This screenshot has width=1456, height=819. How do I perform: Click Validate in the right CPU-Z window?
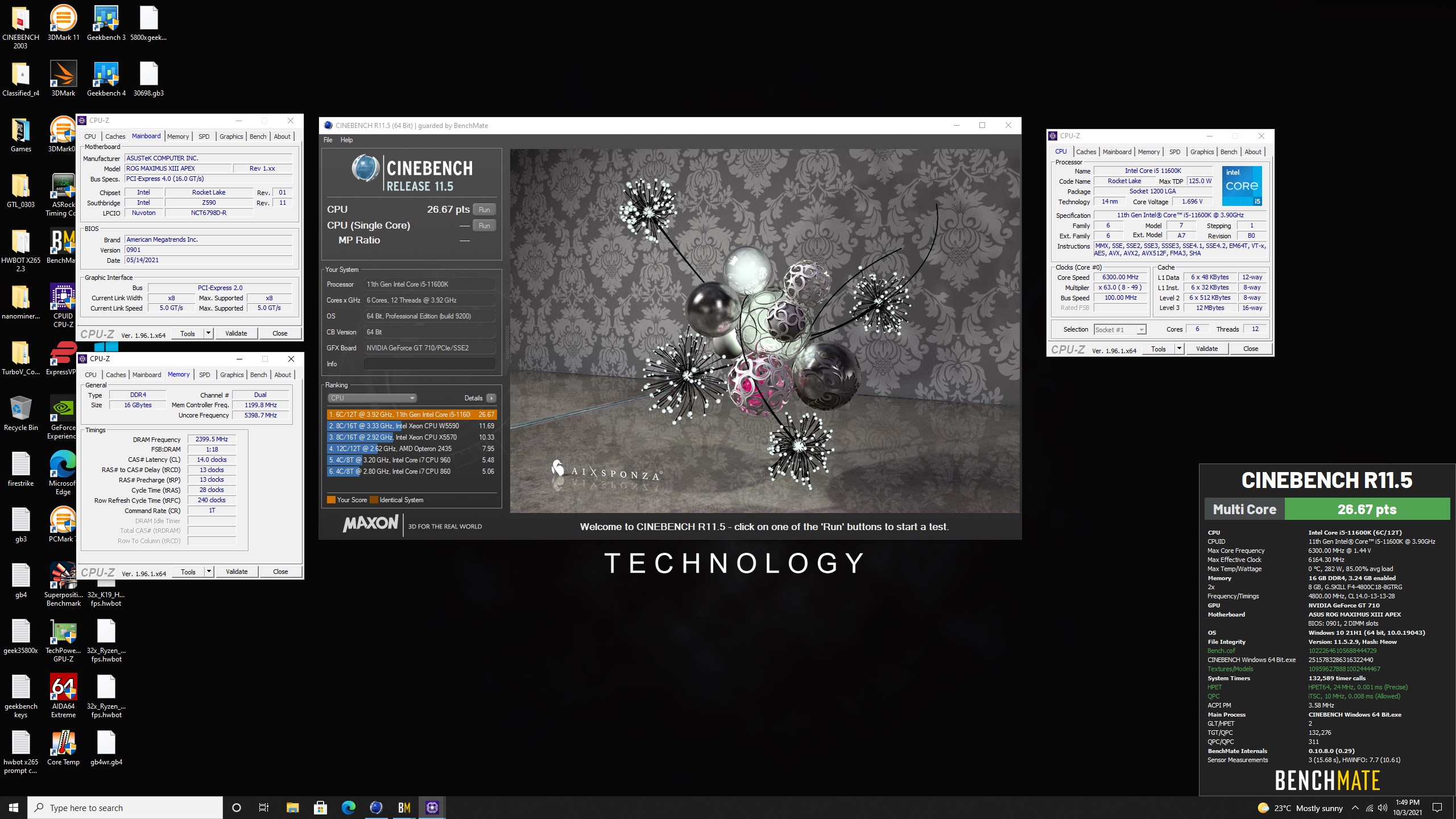tap(1207, 349)
